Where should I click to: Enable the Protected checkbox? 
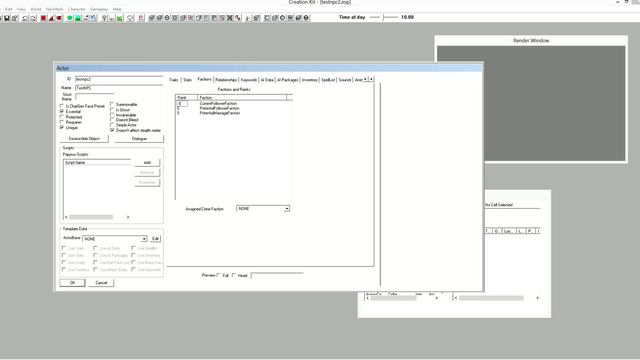tap(62, 117)
